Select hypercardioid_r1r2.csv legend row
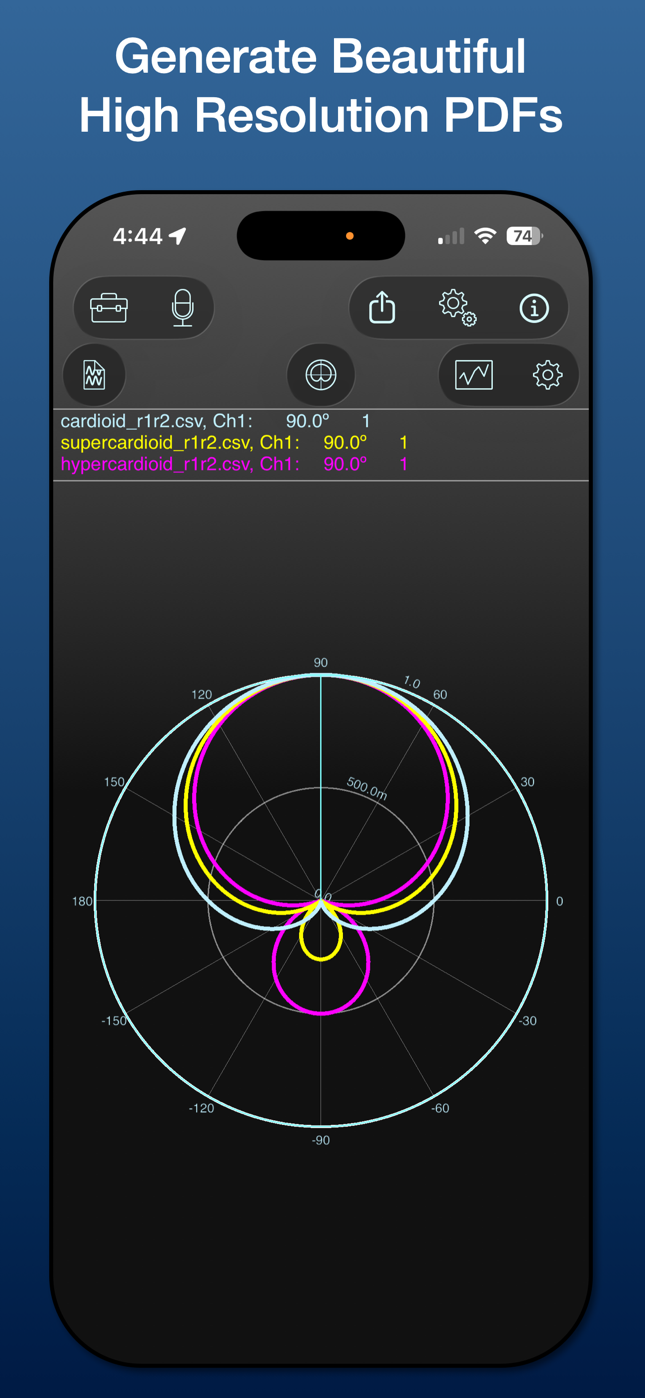The image size is (645, 1398). (234, 464)
